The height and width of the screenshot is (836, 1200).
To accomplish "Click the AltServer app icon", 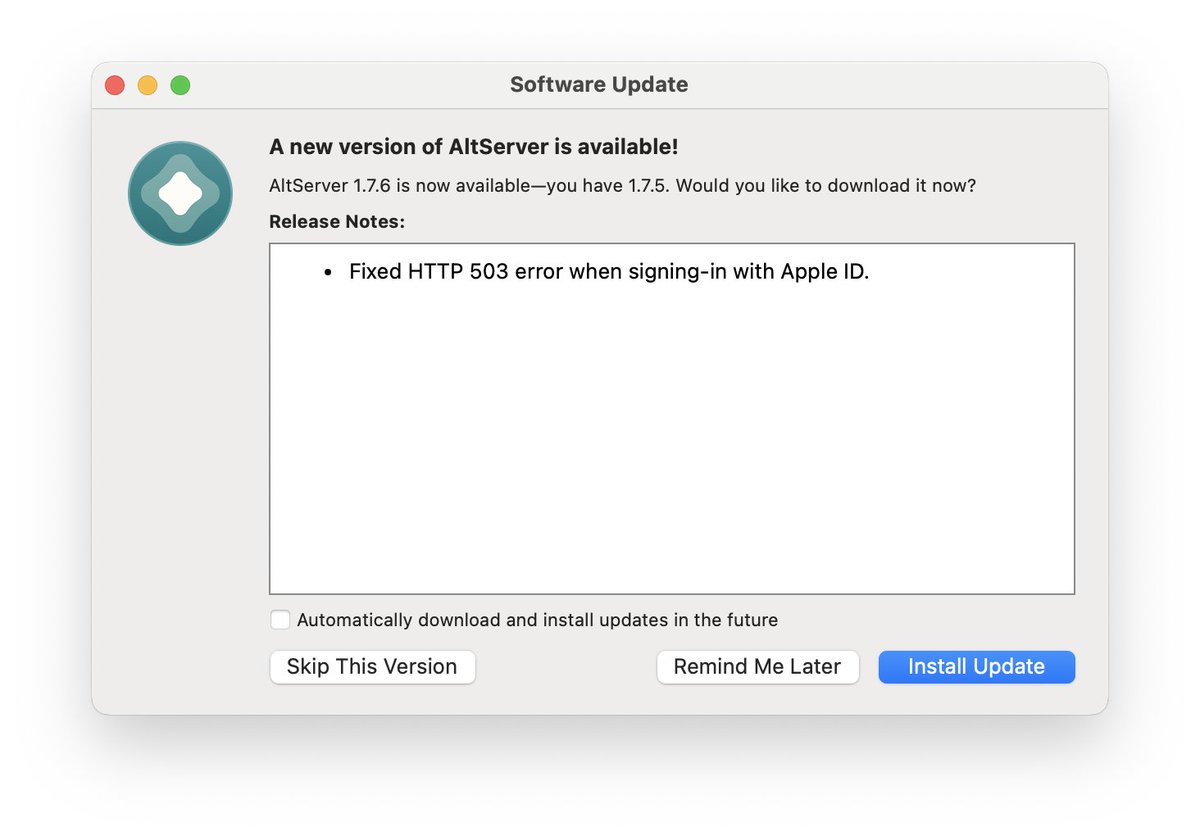I will pyautogui.click(x=180, y=193).
